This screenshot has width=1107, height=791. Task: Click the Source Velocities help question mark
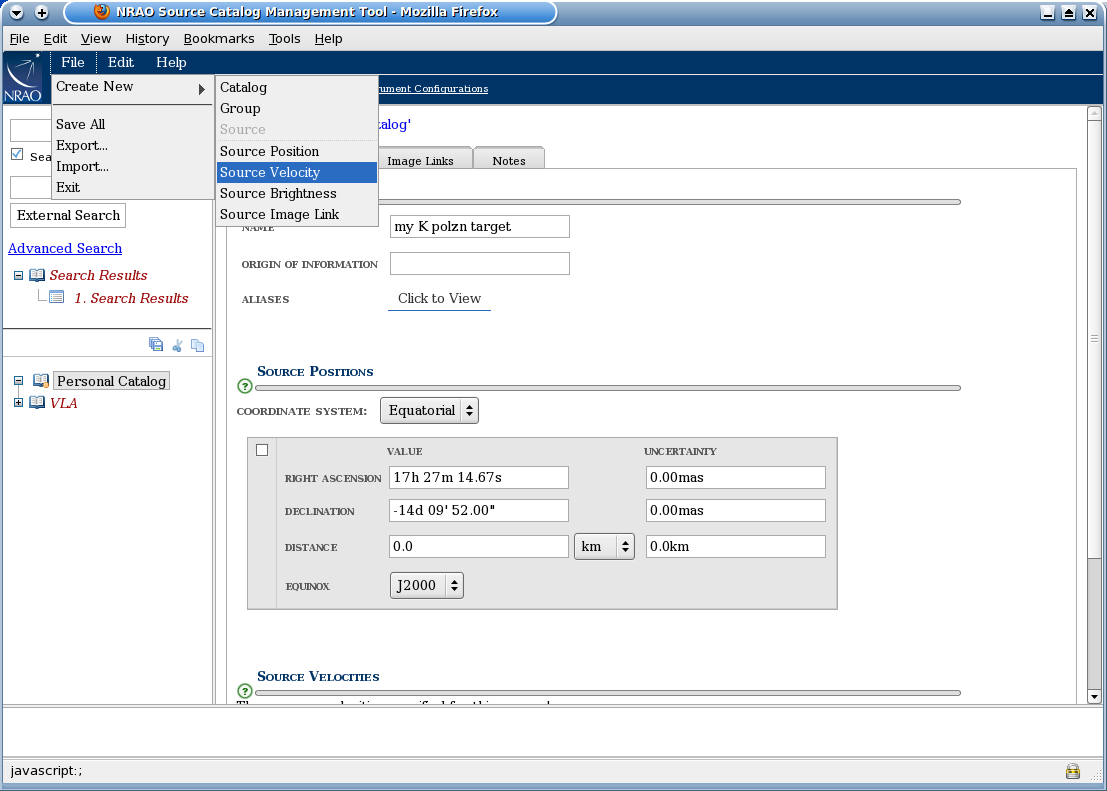tap(245, 689)
